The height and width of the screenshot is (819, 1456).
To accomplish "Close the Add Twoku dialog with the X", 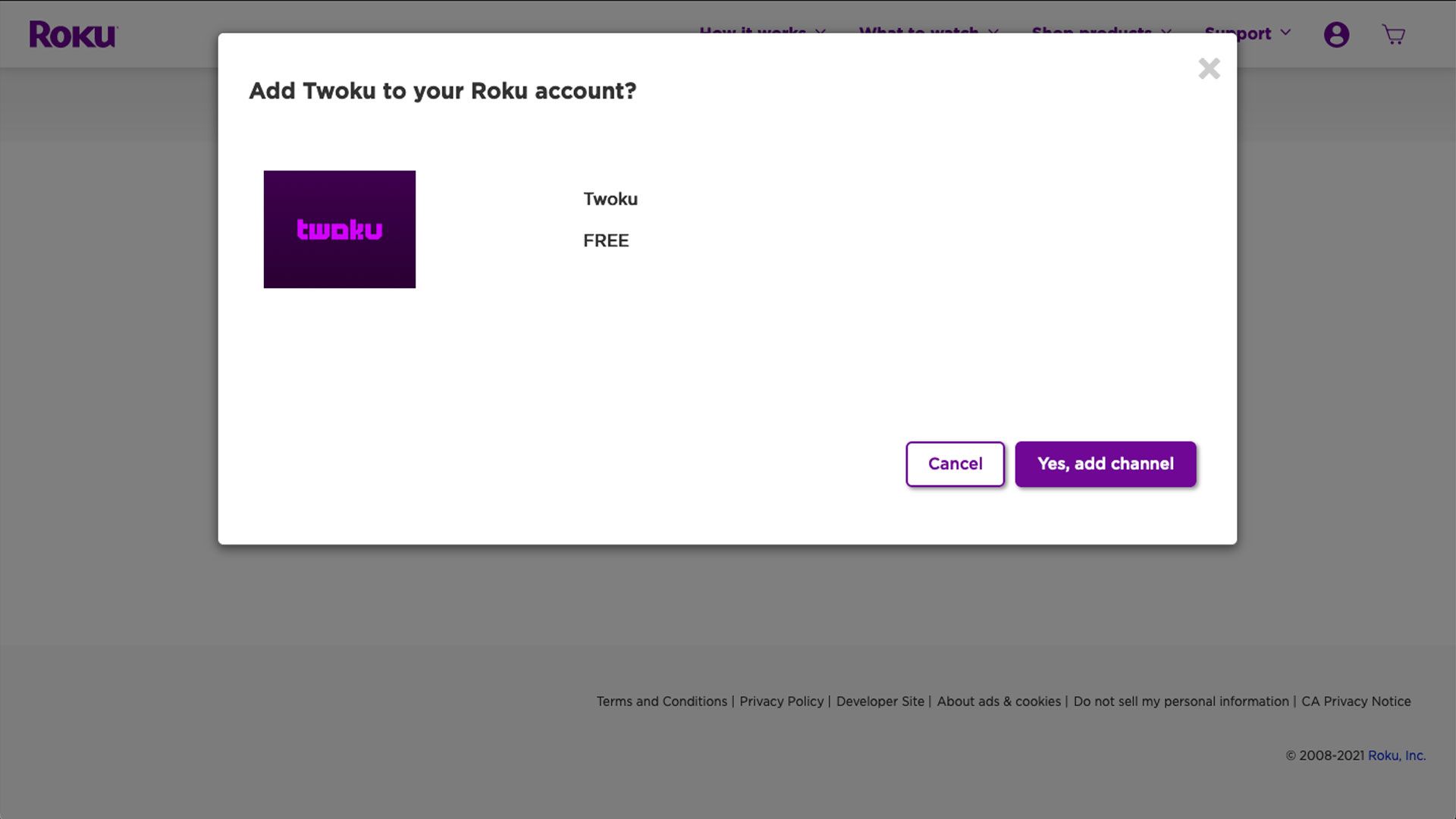I will (1209, 68).
